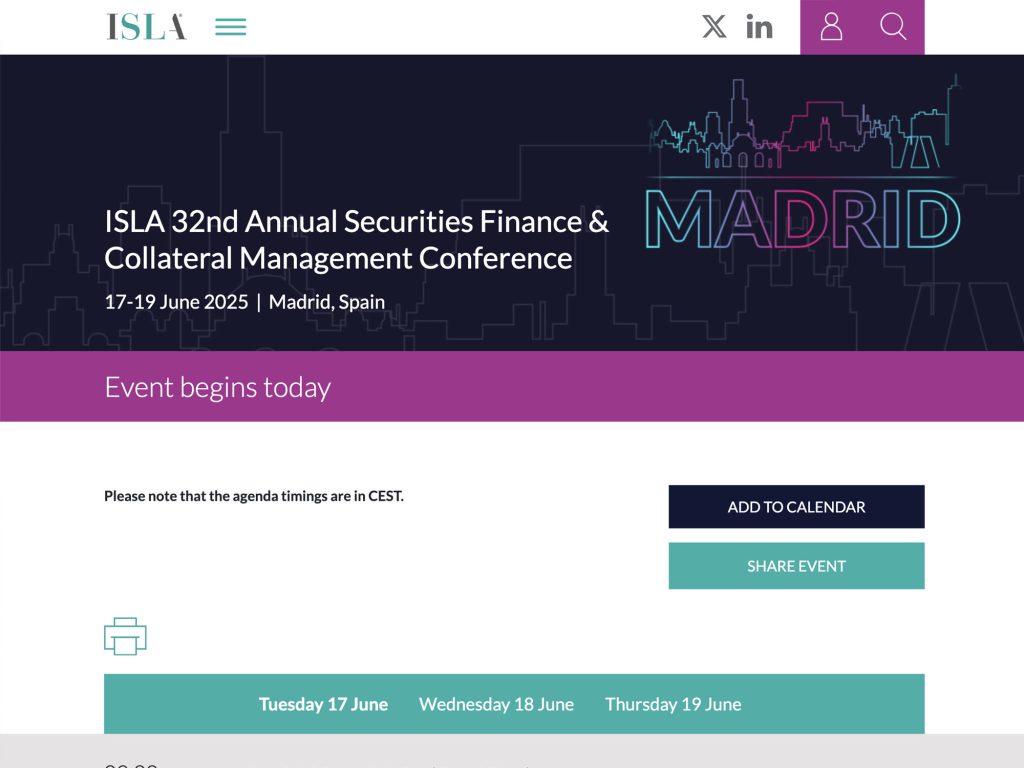Click the magnifier search area
Screen dimensions: 1024x768
893,27
